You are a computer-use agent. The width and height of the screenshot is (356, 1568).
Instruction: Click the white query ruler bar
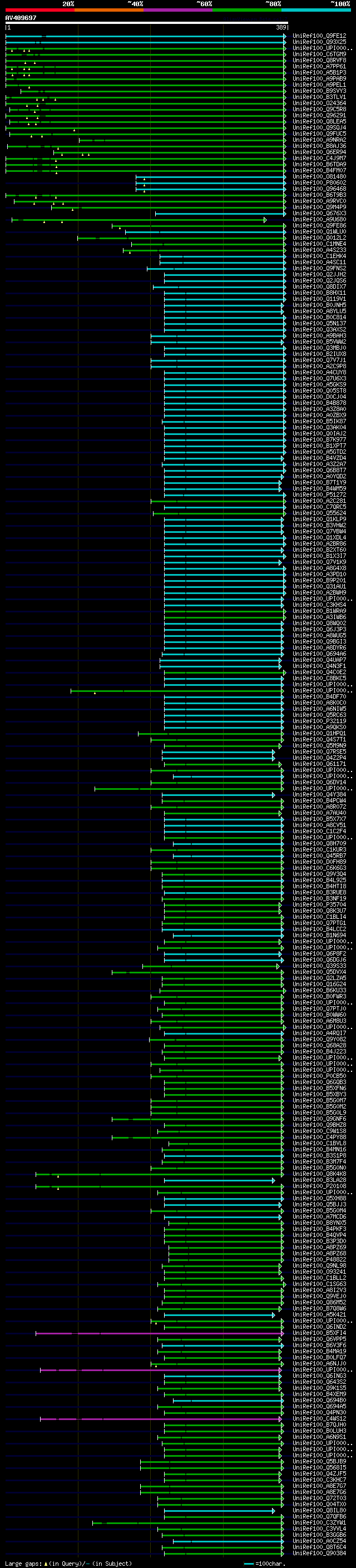click(x=146, y=23)
